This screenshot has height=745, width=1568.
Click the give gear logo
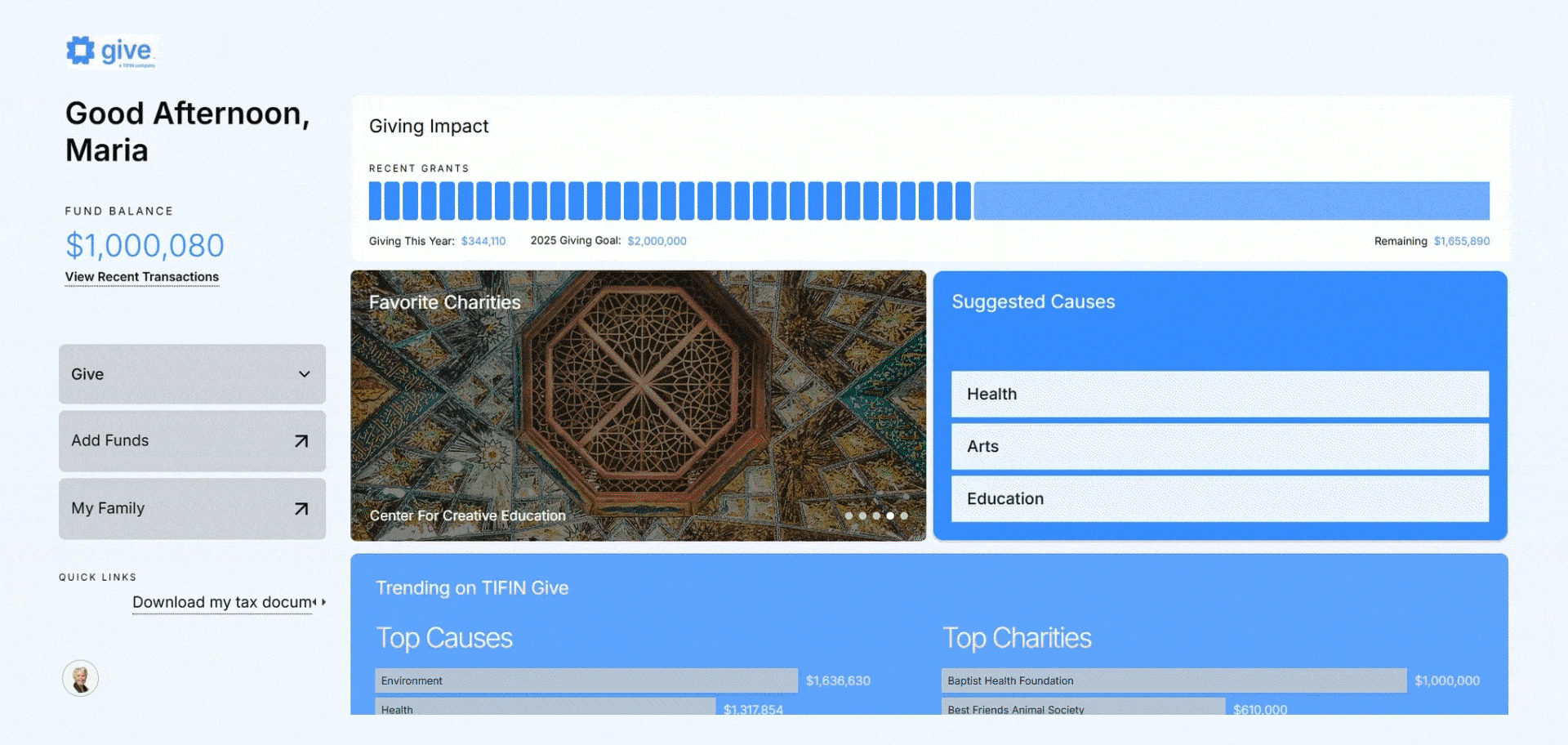(81, 51)
